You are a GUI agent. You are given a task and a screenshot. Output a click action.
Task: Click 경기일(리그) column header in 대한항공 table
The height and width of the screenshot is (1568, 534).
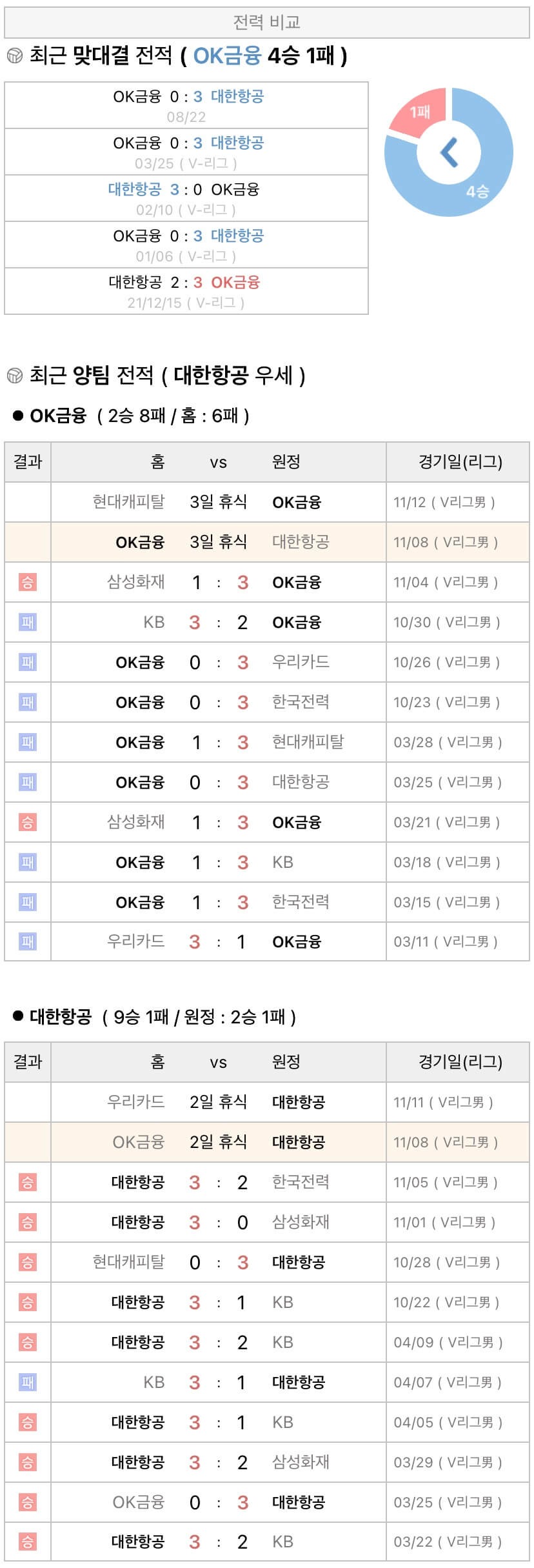pos(460,1062)
